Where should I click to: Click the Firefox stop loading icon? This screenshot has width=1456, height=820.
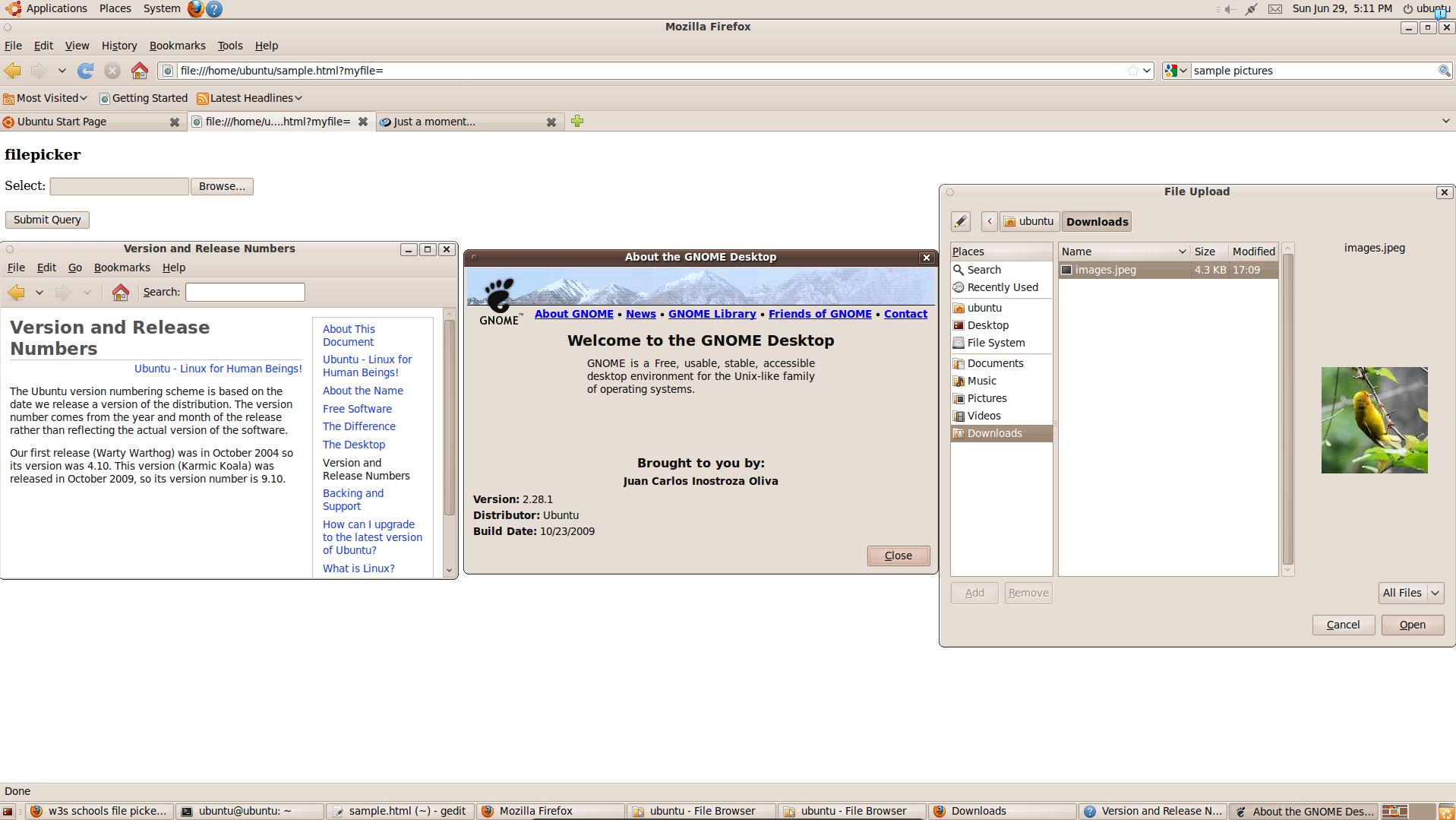click(112, 71)
